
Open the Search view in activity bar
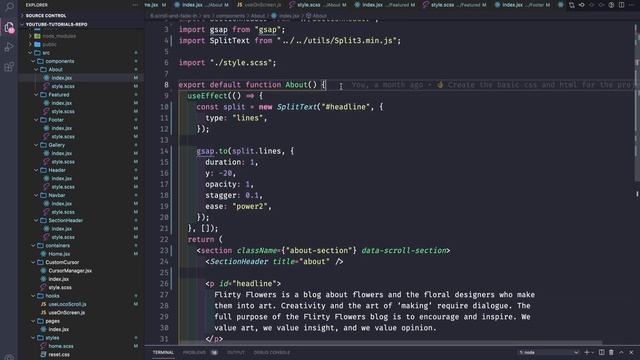(9, 6)
